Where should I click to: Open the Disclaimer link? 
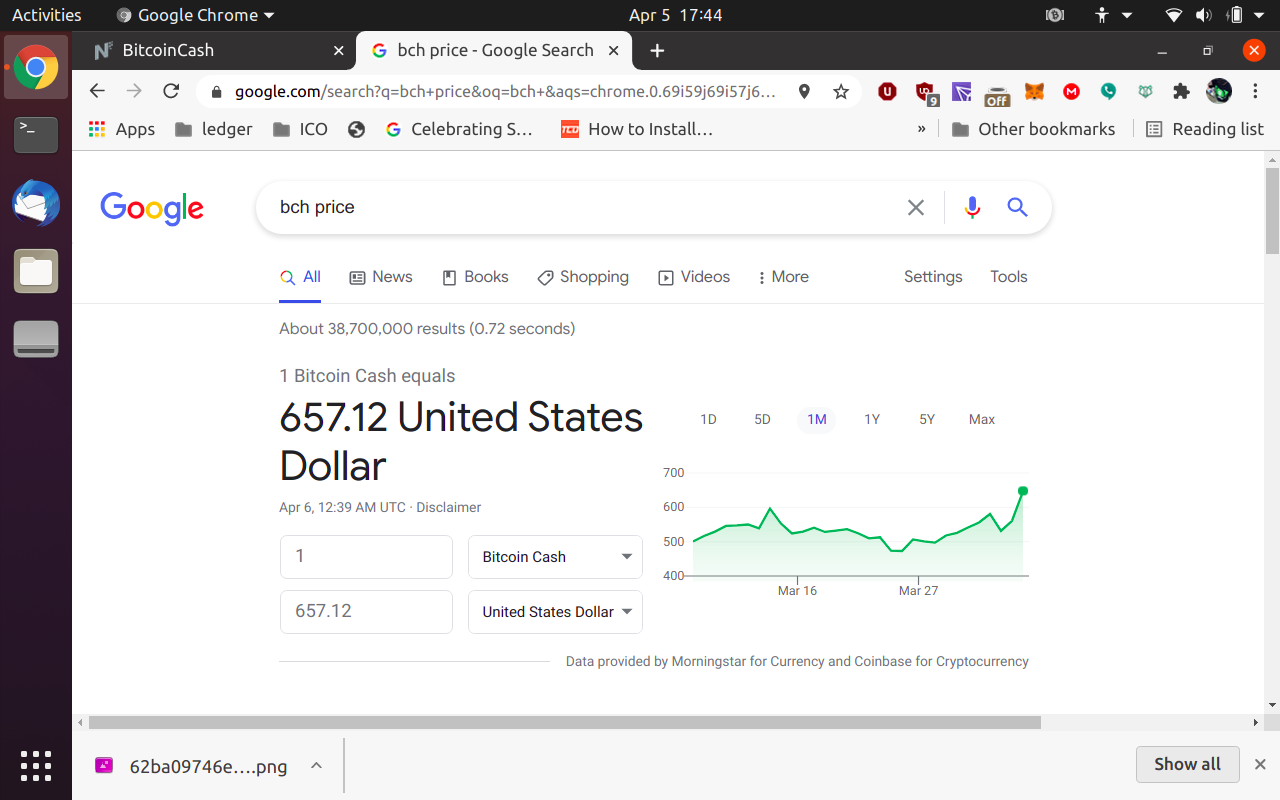(449, 507)
